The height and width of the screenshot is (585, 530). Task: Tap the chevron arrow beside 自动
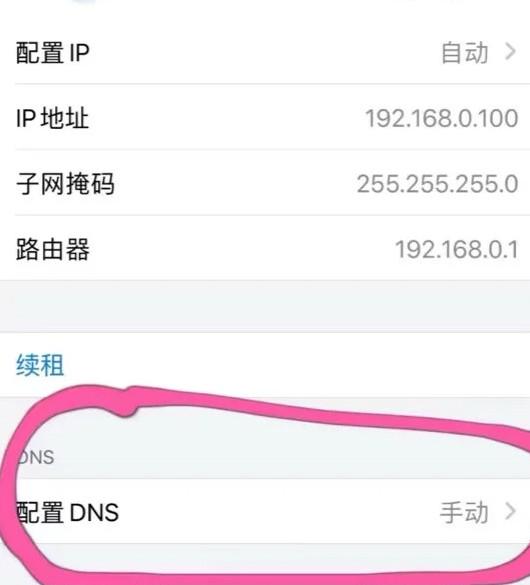pyautogui.click(x=510, y=52)
